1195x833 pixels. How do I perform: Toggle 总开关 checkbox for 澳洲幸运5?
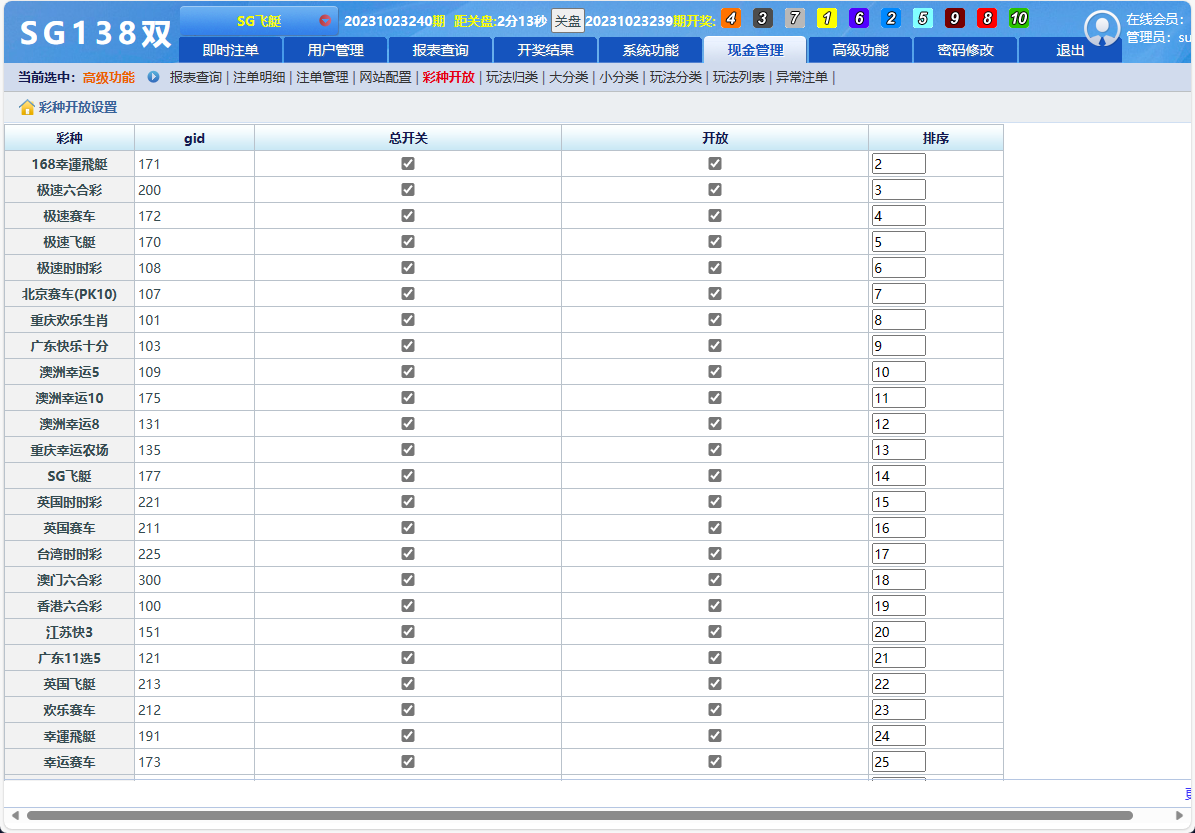coord(408,372)
